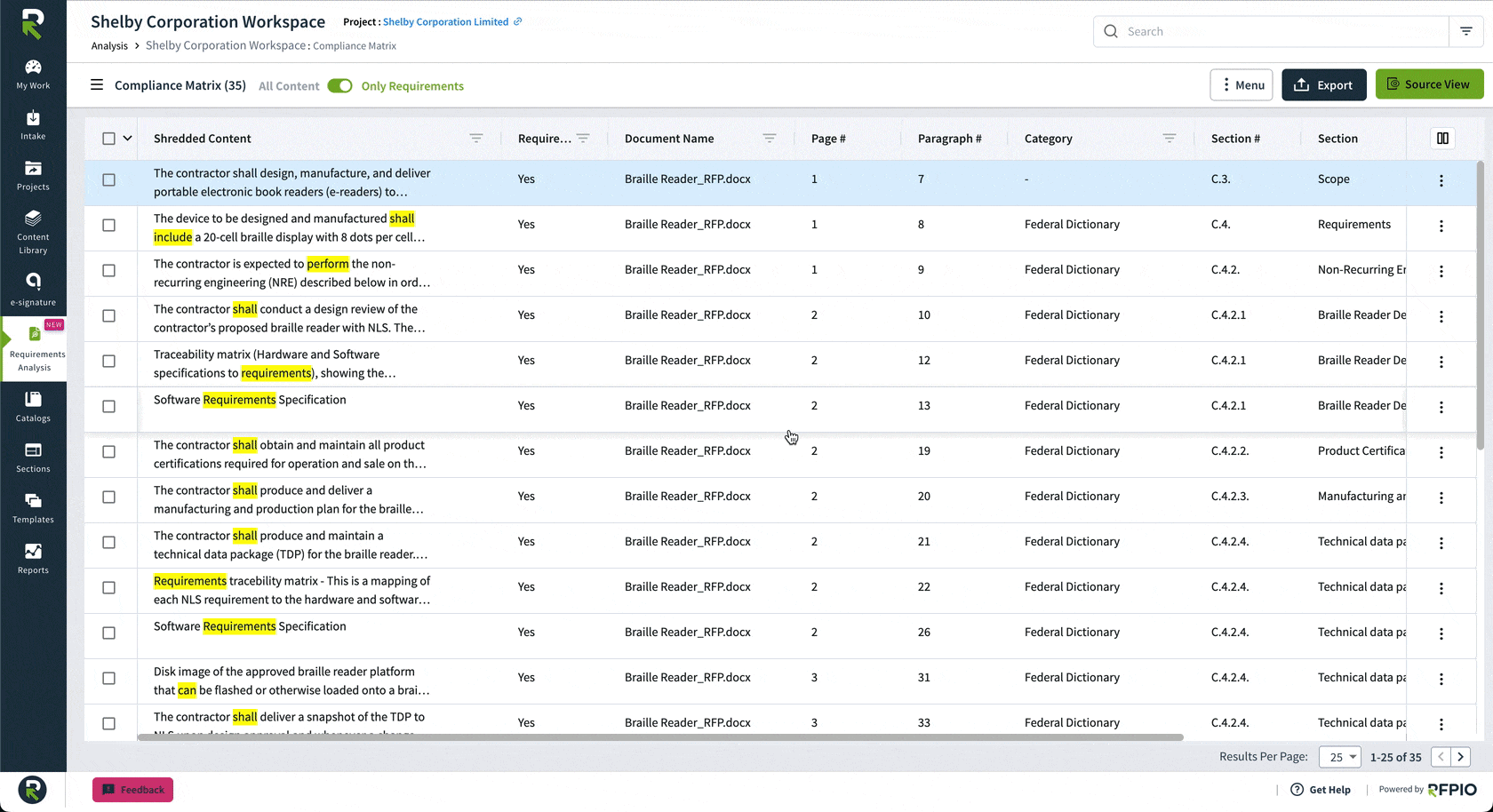Click the vertical scrollbar of the table

click(1481, 305)
